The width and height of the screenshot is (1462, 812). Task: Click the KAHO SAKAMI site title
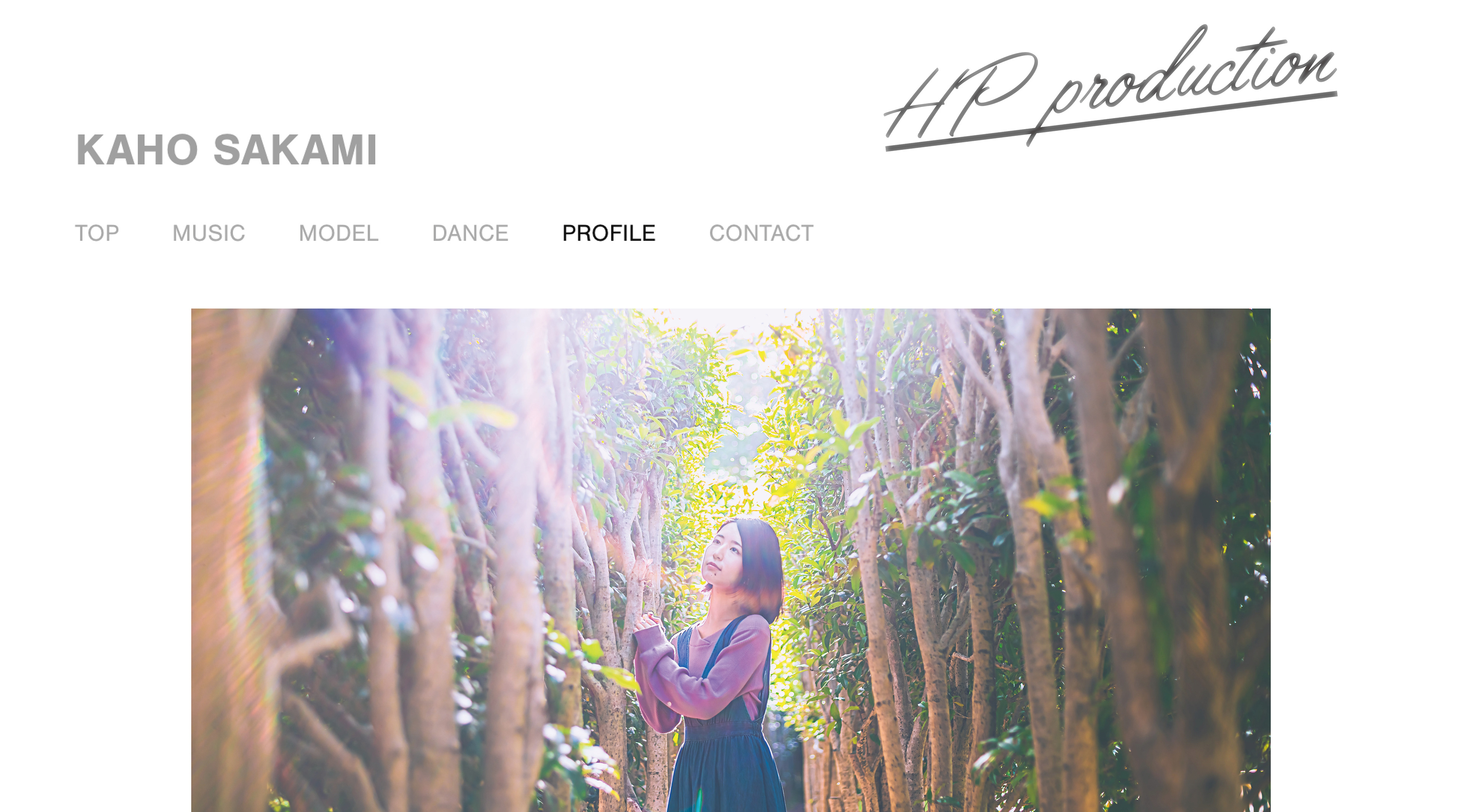tap(227, 150)
